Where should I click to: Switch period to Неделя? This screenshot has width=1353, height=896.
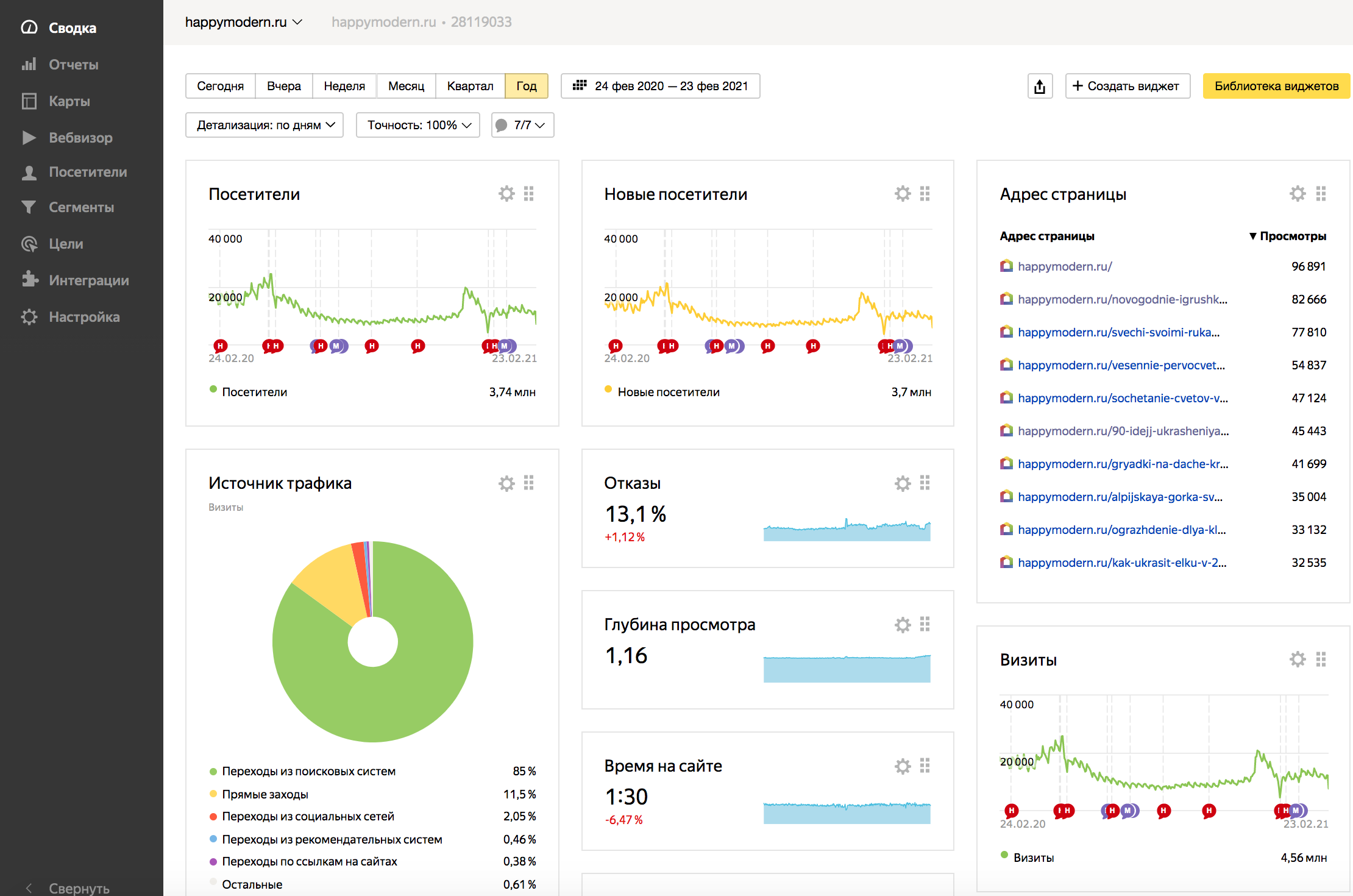pyautogui.click(x=344, y=86)
